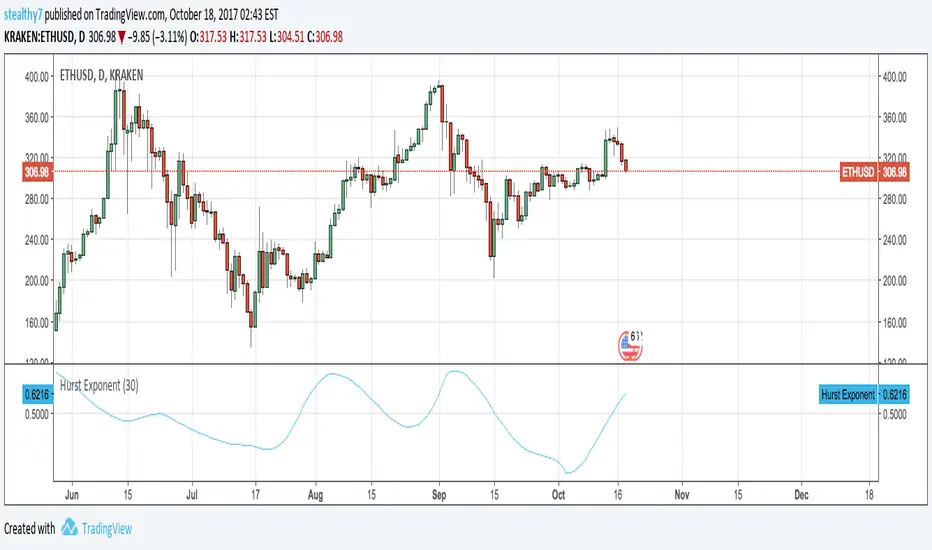Click the US flag economic event icon
Viewport: 932px width, 550px height.
click(631, 345)
